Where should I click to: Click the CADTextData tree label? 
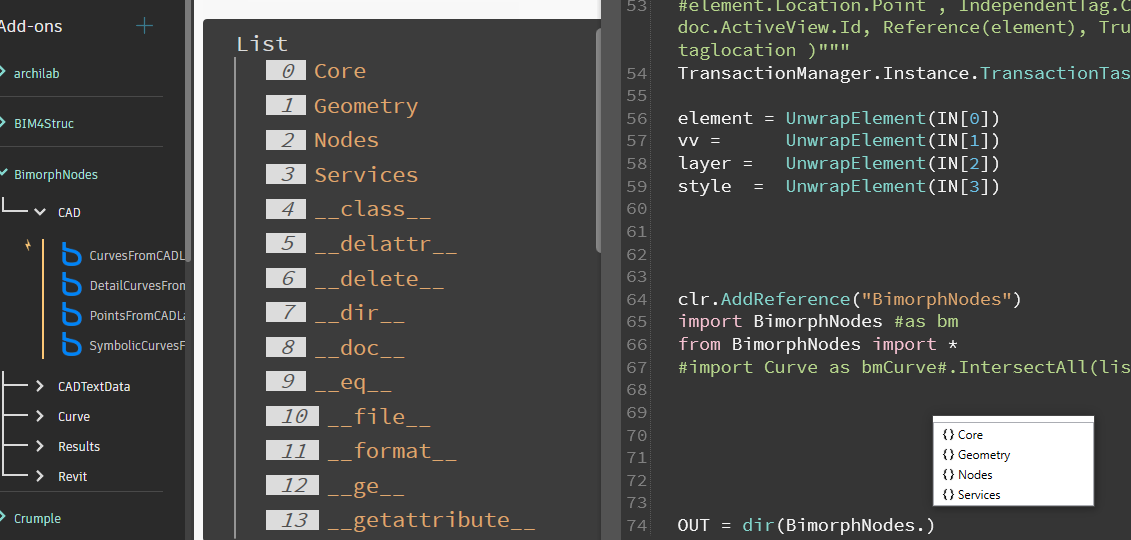(x=94, y=386)
